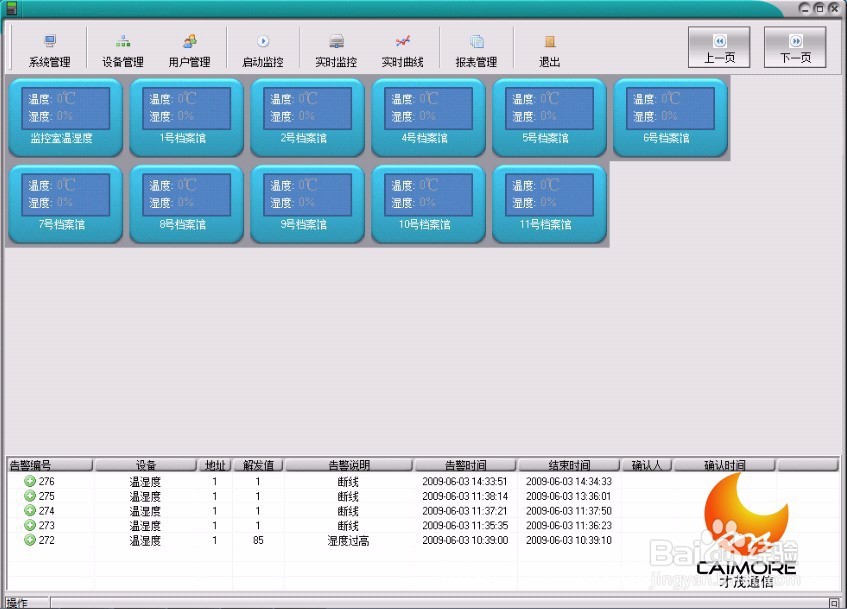Viewport: 847px width, 609px height.
Task: Select end time 2009-06-03 13:36:01
Action: tap(569, 496)
